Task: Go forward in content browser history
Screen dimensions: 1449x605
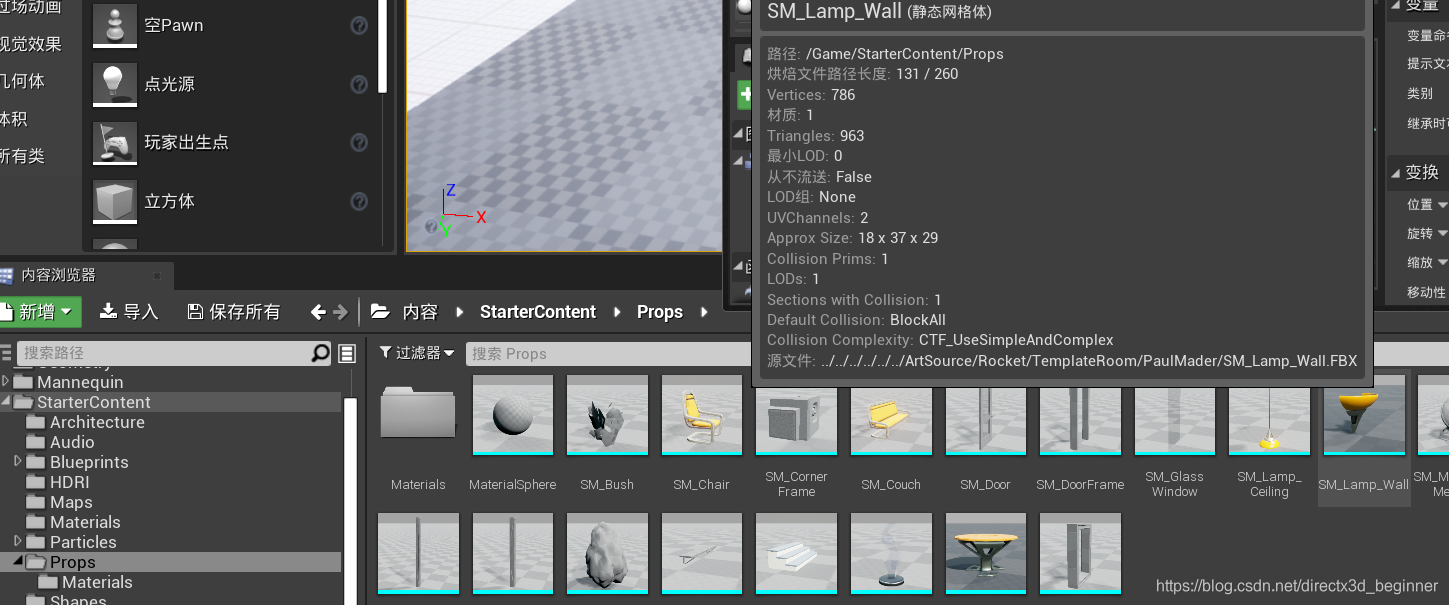Action: pos(340,312)
